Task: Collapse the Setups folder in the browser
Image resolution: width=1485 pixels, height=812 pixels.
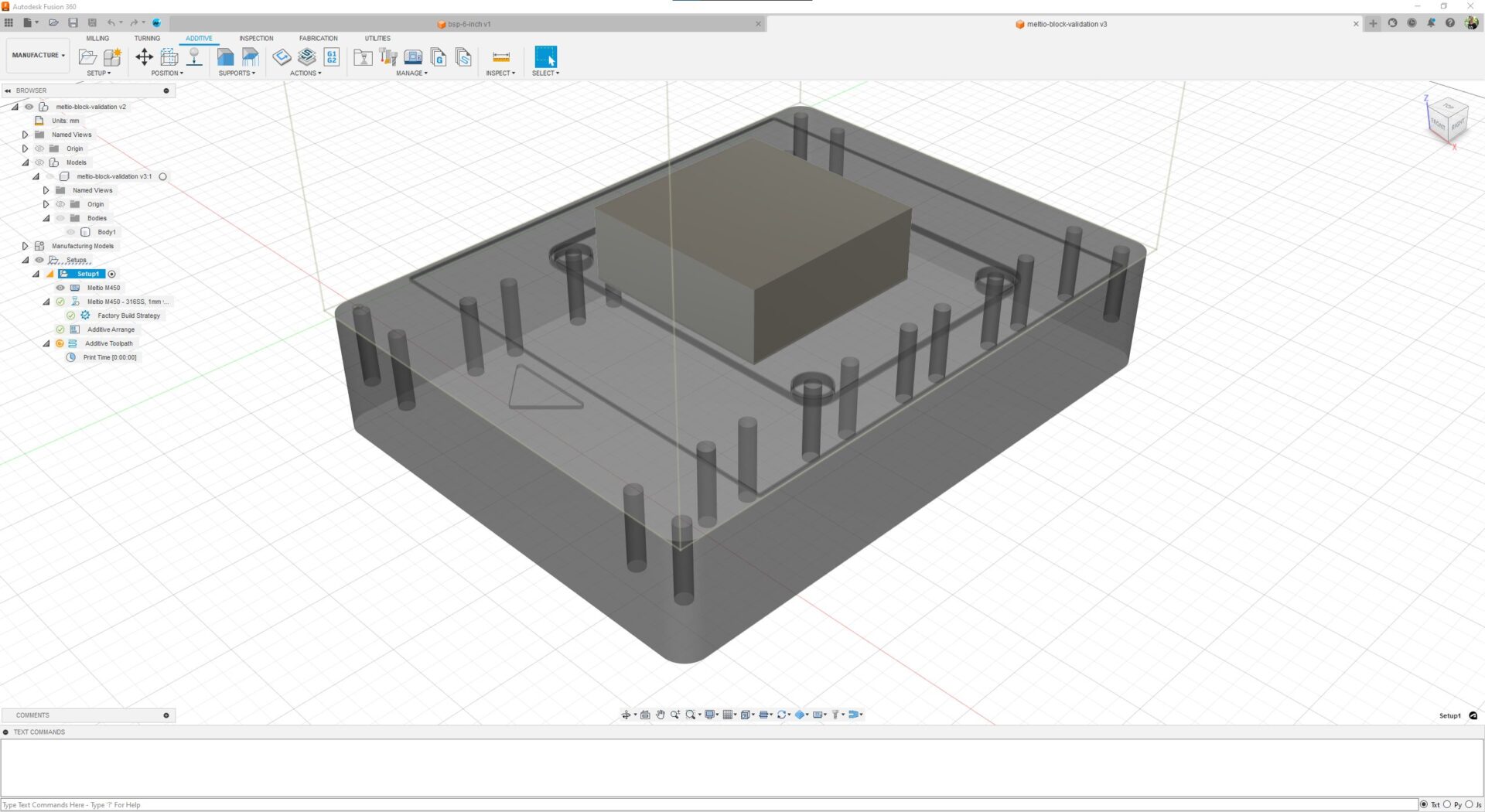Action: (26, 259)
